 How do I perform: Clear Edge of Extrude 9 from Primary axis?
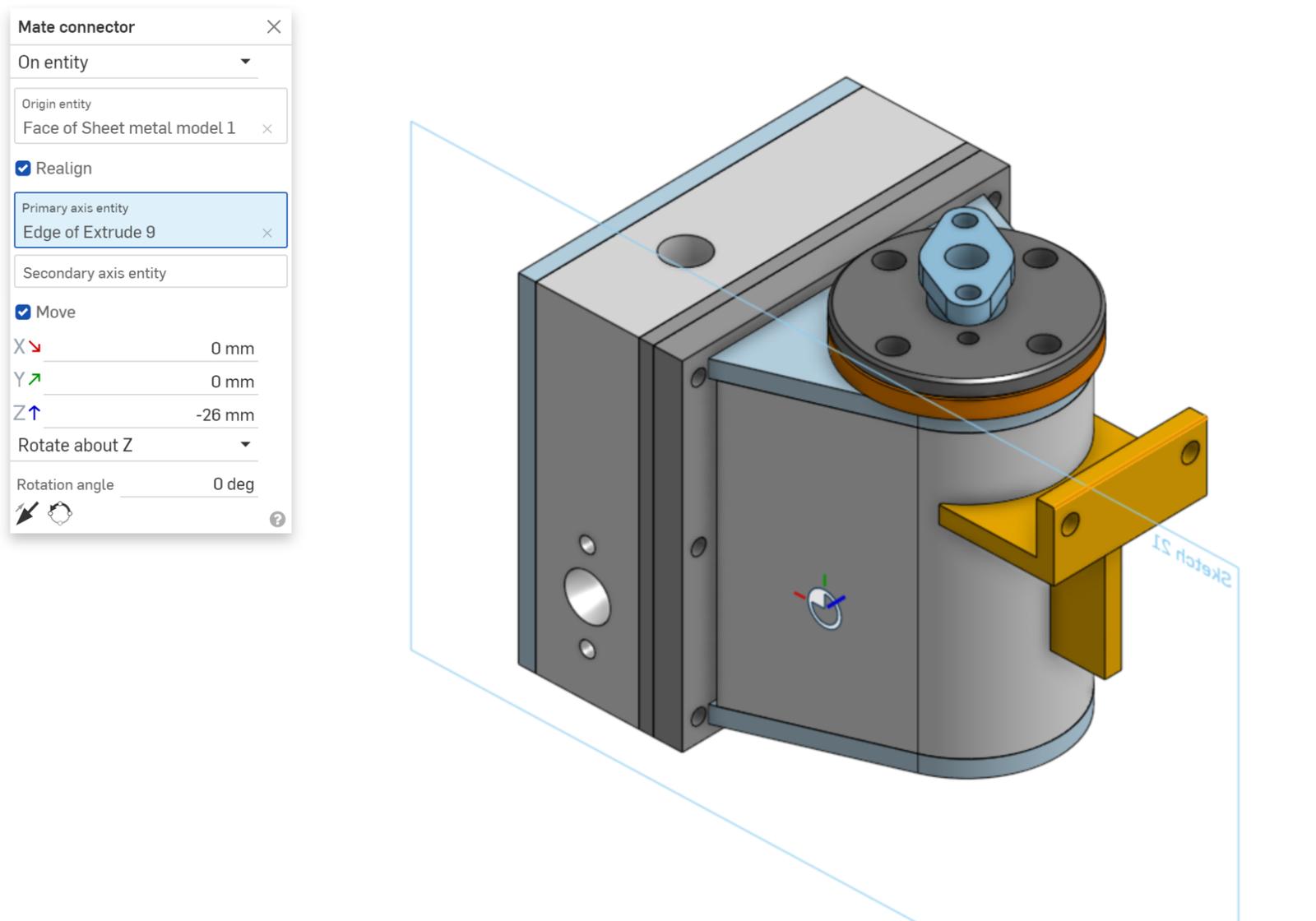[267, 233]
